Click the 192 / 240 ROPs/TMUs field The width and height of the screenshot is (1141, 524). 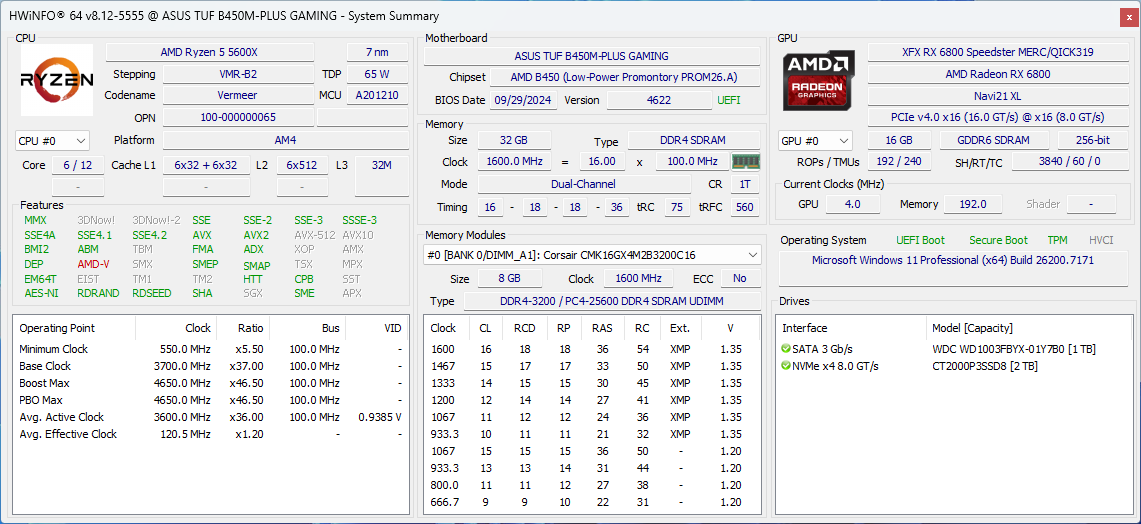click(899, 162)
